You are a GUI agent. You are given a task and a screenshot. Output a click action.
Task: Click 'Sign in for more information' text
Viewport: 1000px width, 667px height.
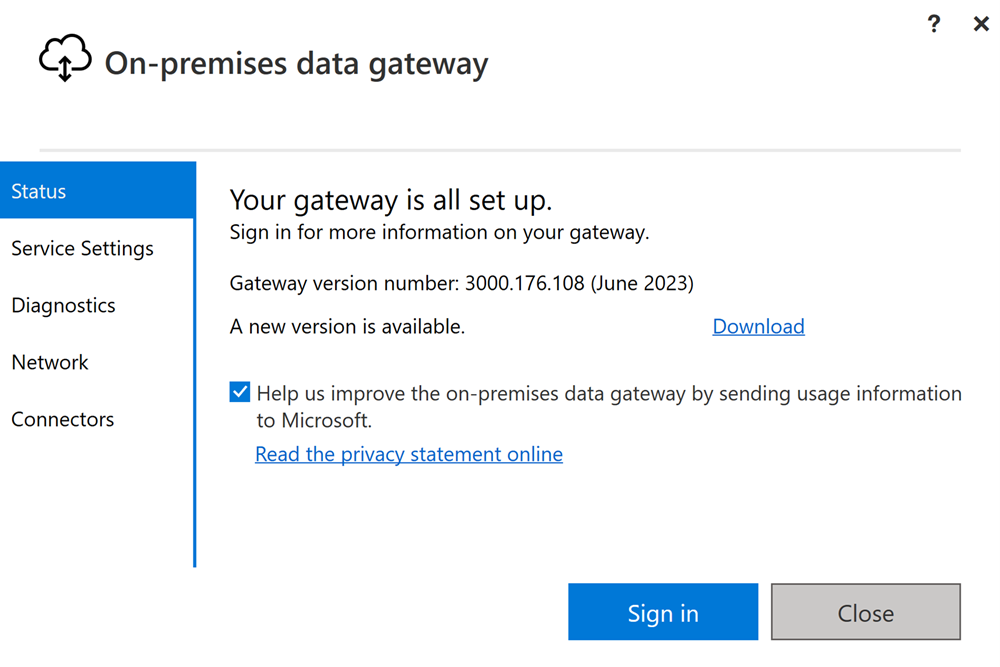(x=439, y=233)
